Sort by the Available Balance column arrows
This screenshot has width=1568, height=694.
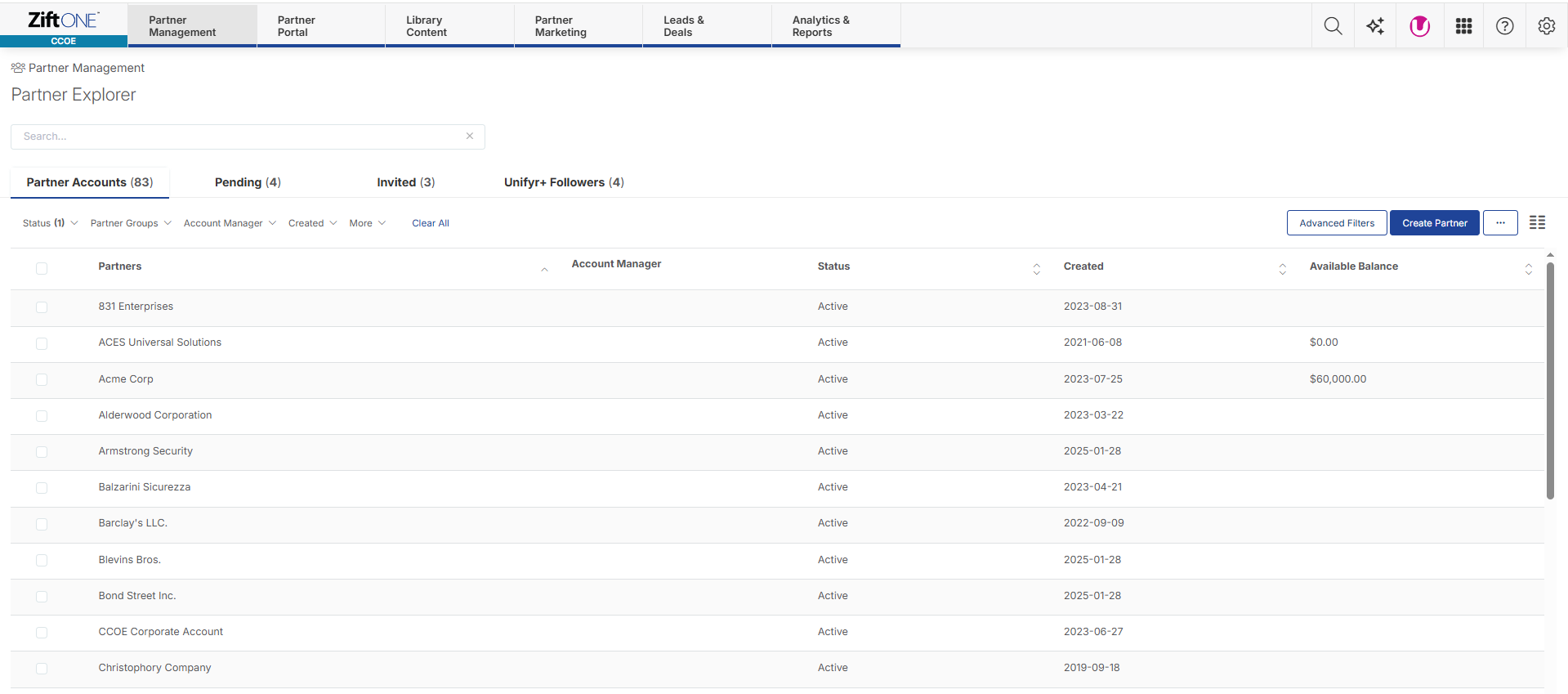(x=1528, y=269)
